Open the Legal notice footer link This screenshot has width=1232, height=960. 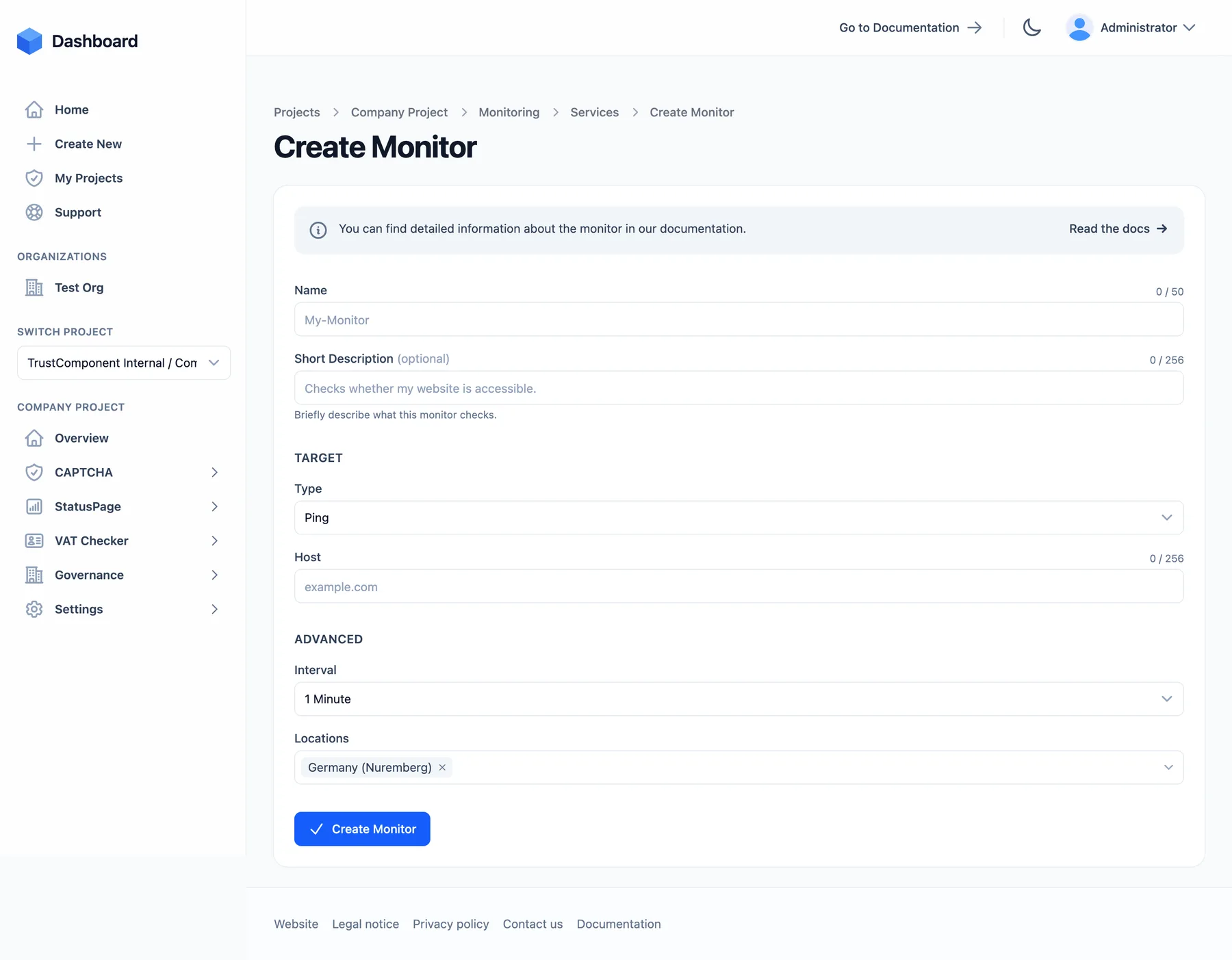coord(365,924)
